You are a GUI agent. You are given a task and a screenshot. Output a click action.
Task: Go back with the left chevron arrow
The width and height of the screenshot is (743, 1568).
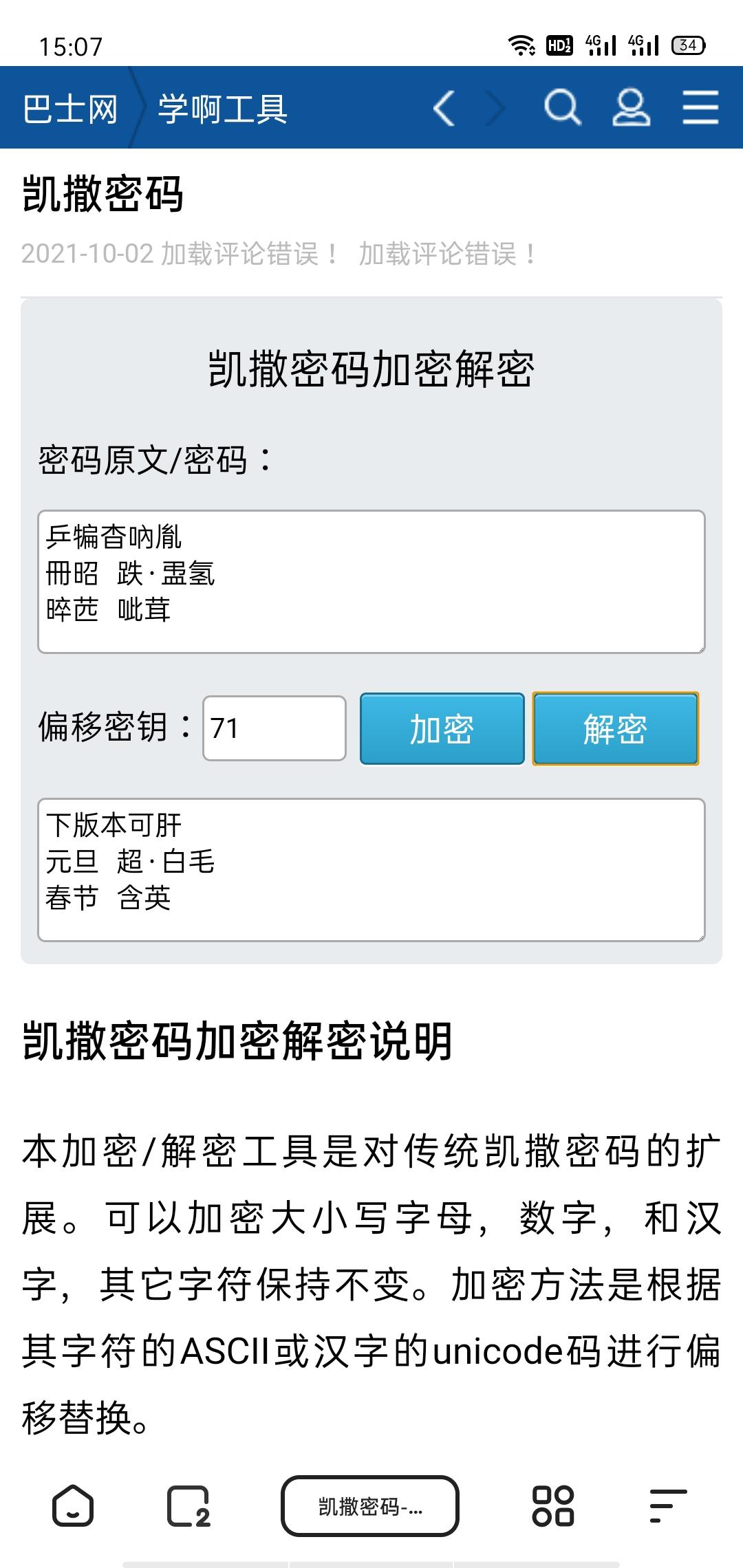pyautogui.click(x=444, y=108)
